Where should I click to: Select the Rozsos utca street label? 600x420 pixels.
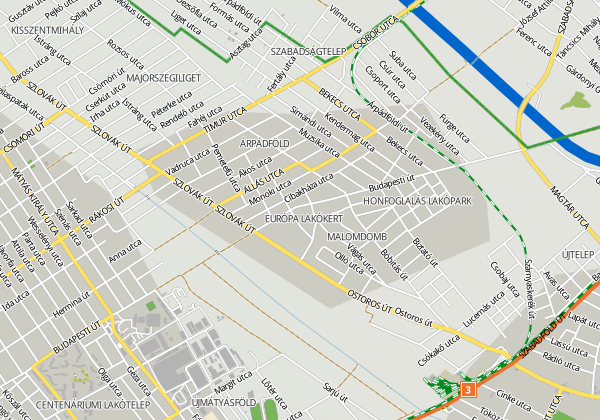pos(126,54)
